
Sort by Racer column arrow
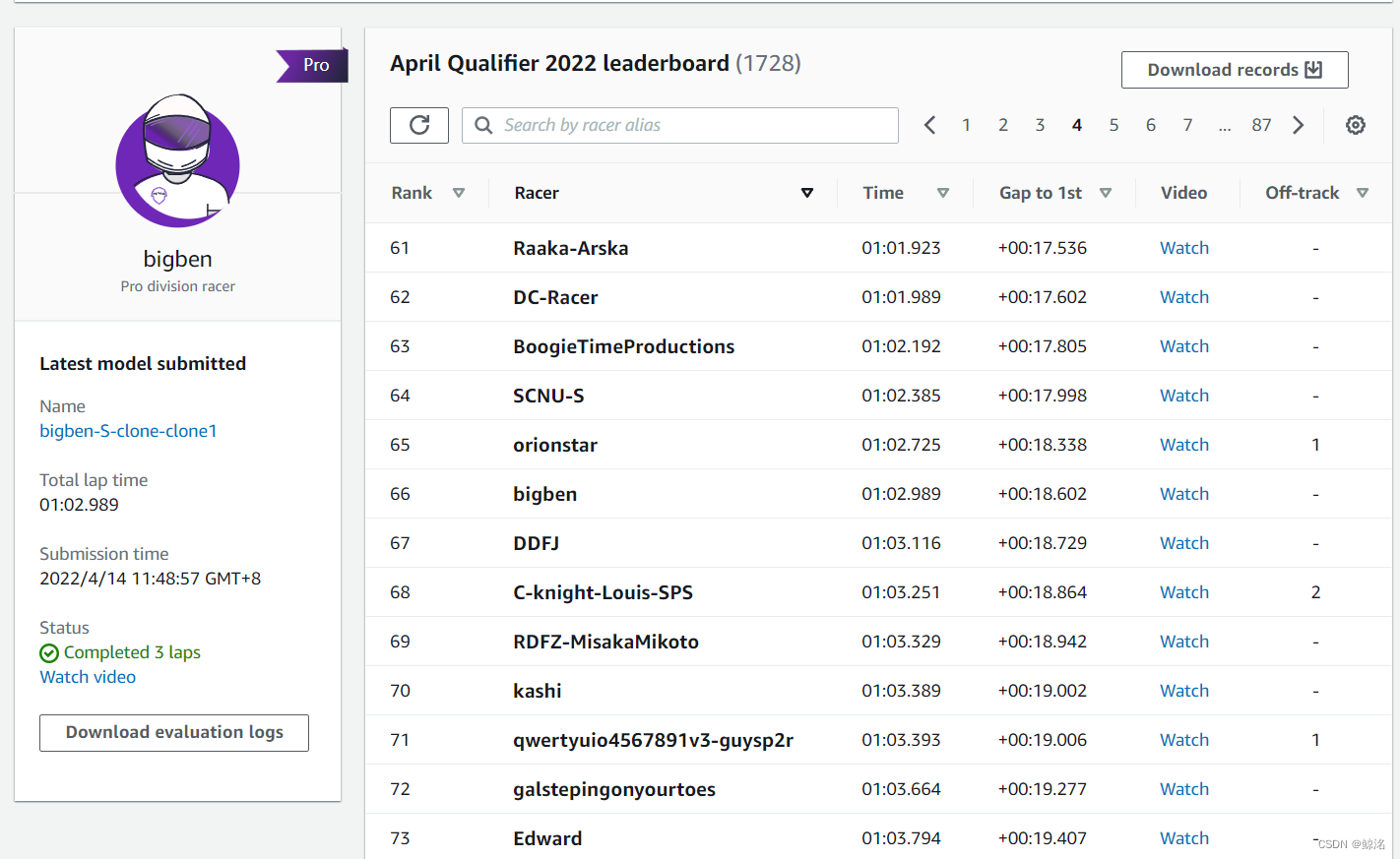[x=807, y=193]
